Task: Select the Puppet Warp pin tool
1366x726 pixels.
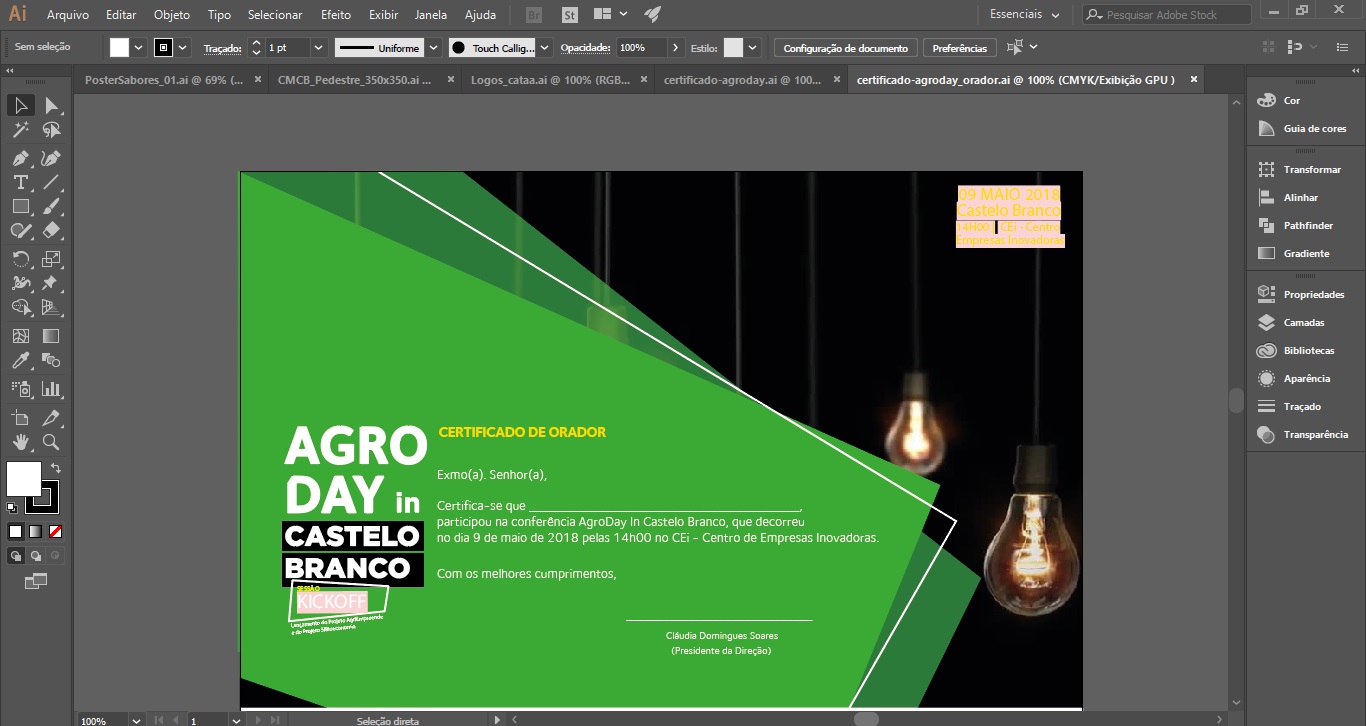Action: click(51, 283)
